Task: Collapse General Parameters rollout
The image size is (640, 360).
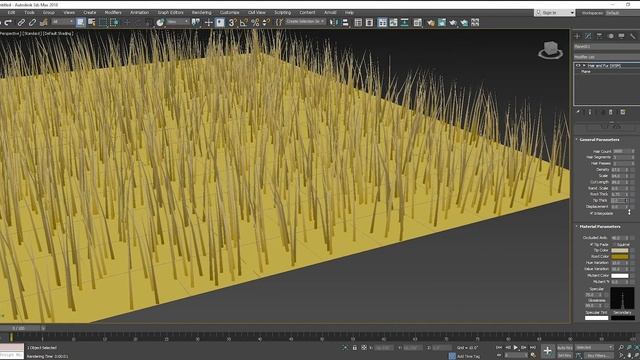Action: (599, 140)
